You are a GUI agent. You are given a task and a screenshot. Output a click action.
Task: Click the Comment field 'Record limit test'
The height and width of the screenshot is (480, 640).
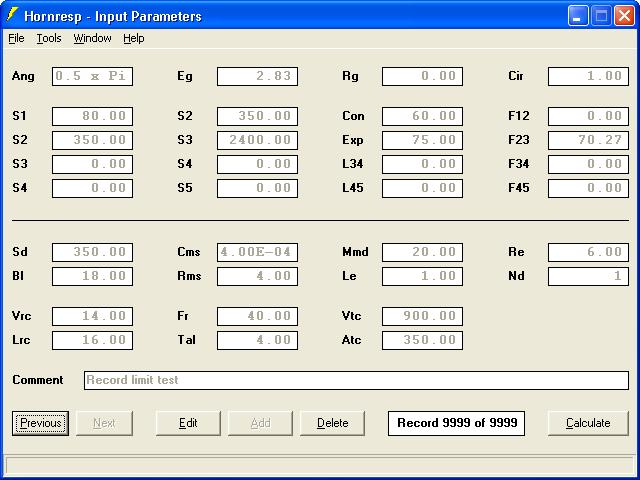tap(356, 380)
